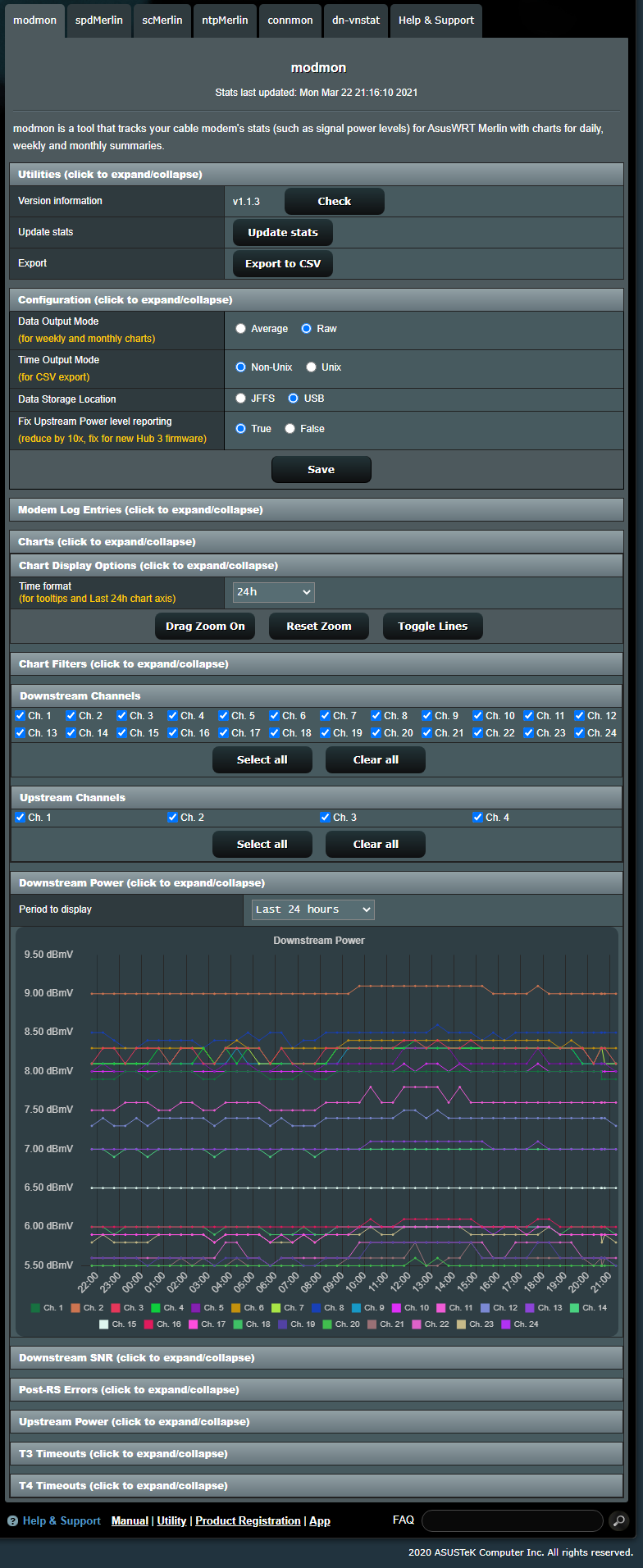This screenshot has height=1568, width=643.
Task: Open the ntpMerlin tab
Action: pos(225,21)
